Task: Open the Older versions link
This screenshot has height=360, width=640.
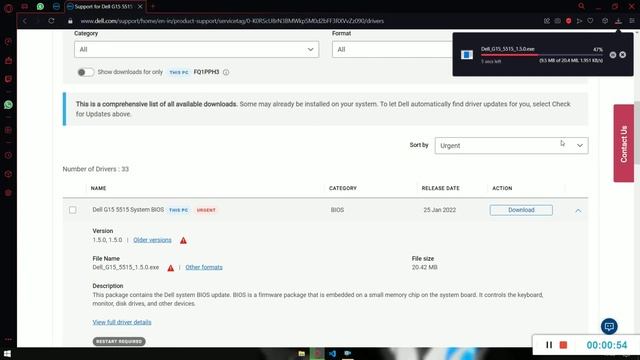Action: [152, 240]
